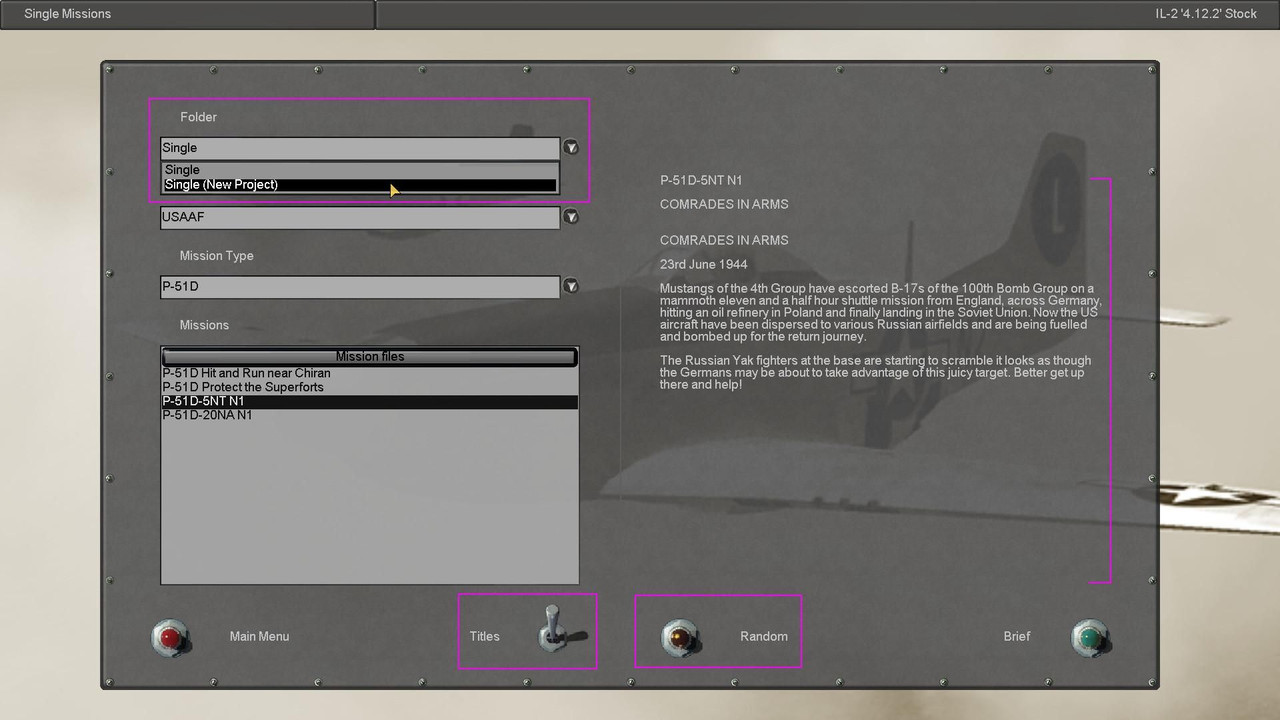1280x720 pixels.
Task: Select mission P-51D Protect the Superforts
Action: 370,387
